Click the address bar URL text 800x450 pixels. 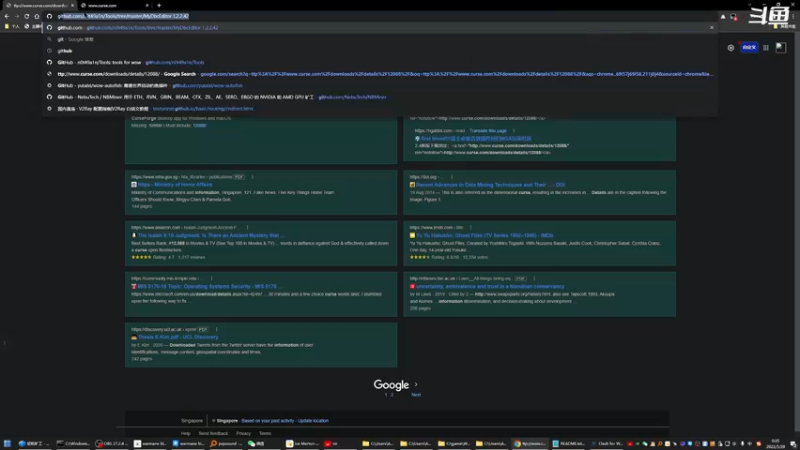pyautogui.click(x=123, y=16)
